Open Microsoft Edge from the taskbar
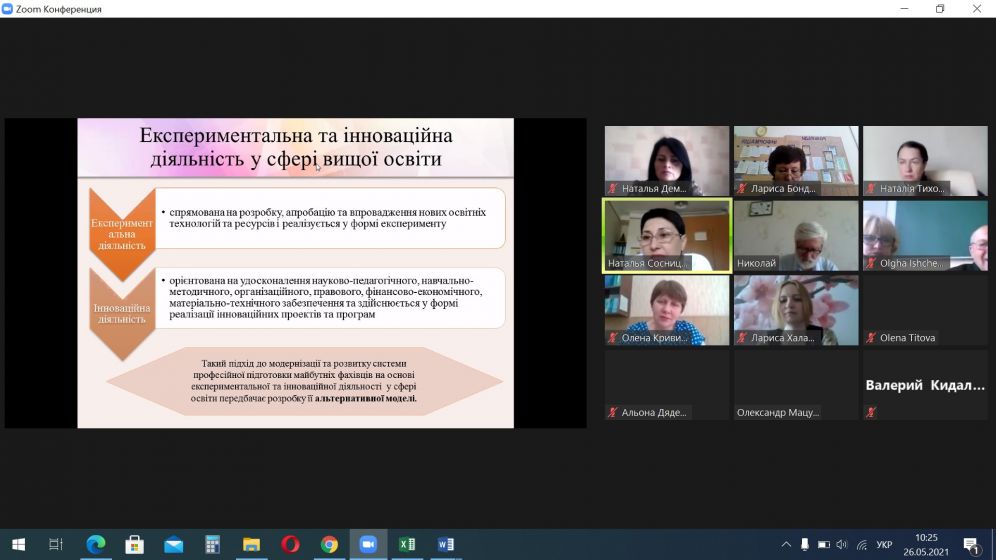 96,544
